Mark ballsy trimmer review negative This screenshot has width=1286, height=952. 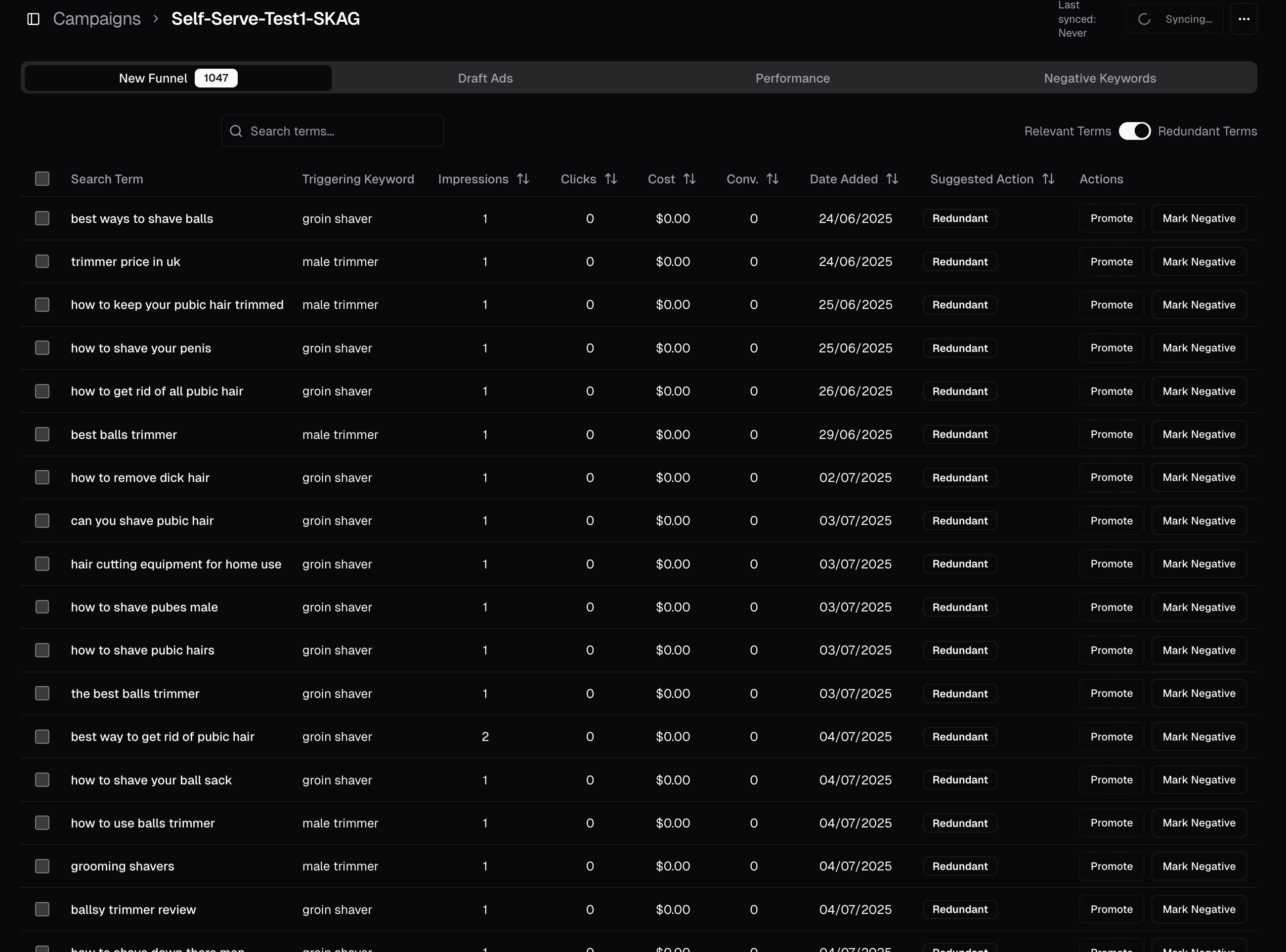1199,909
